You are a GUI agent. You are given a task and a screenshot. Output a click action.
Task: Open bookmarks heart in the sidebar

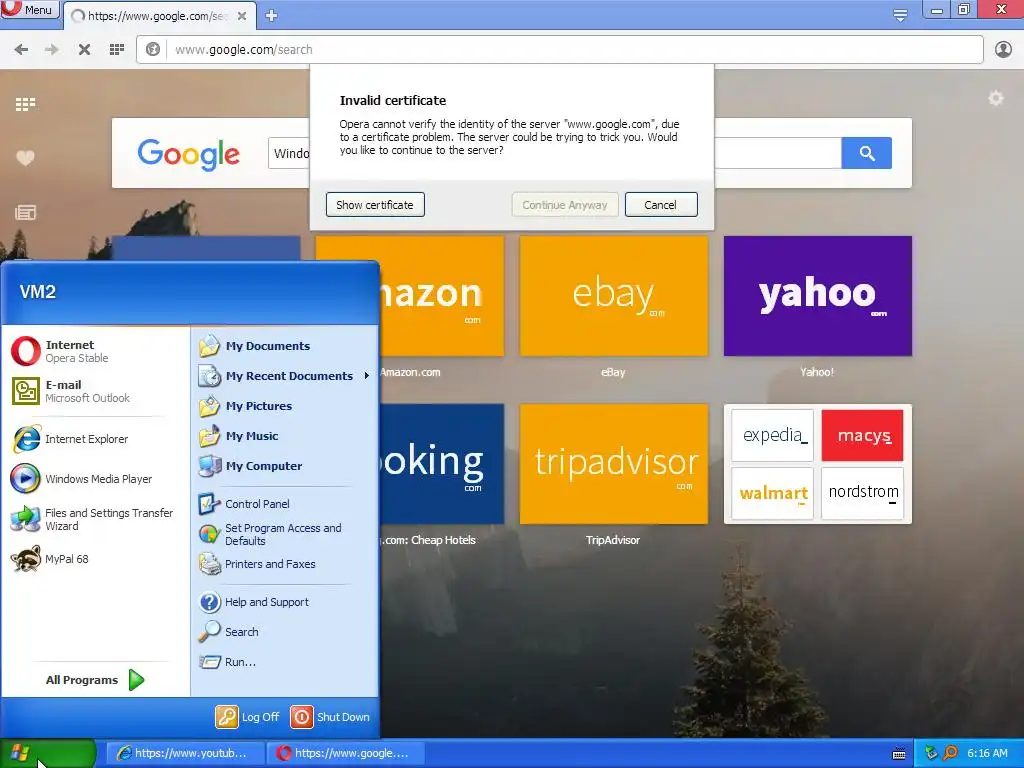(25, 158)
